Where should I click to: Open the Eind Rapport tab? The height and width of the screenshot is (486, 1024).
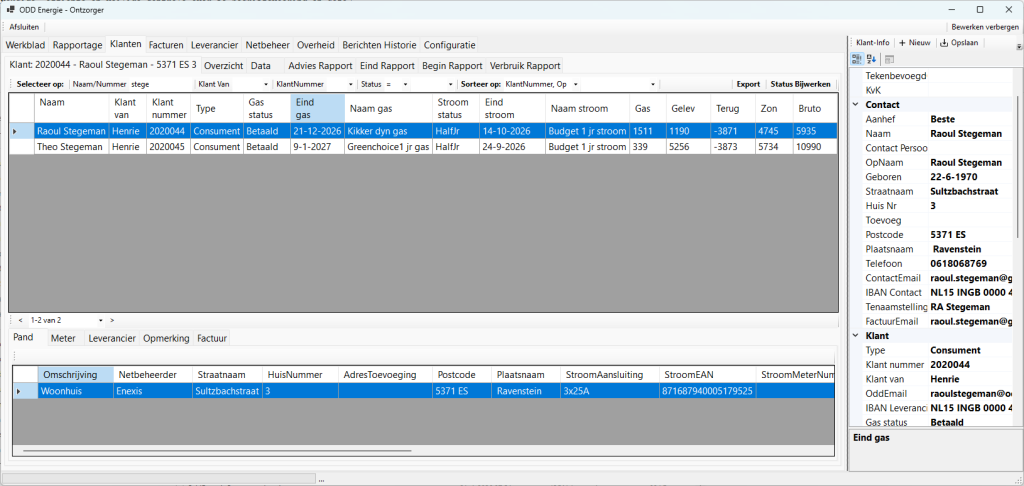(387, 66)
